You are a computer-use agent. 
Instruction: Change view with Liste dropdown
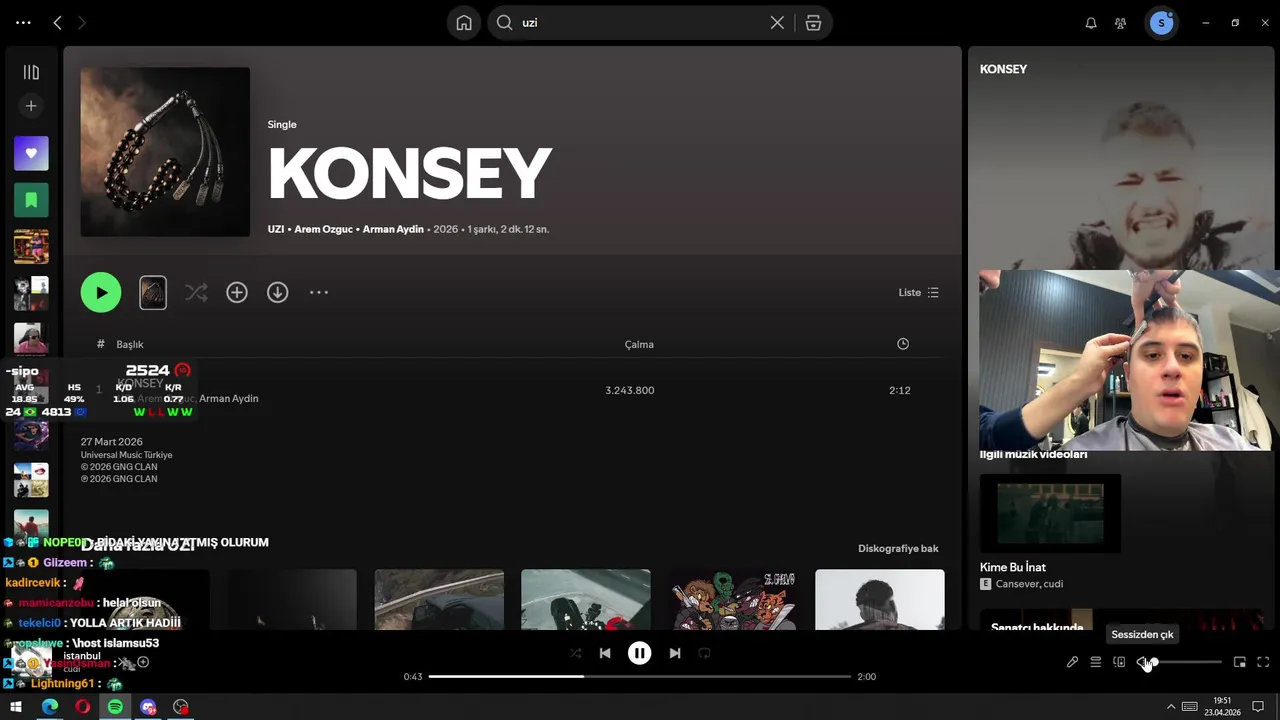[919, 292]
